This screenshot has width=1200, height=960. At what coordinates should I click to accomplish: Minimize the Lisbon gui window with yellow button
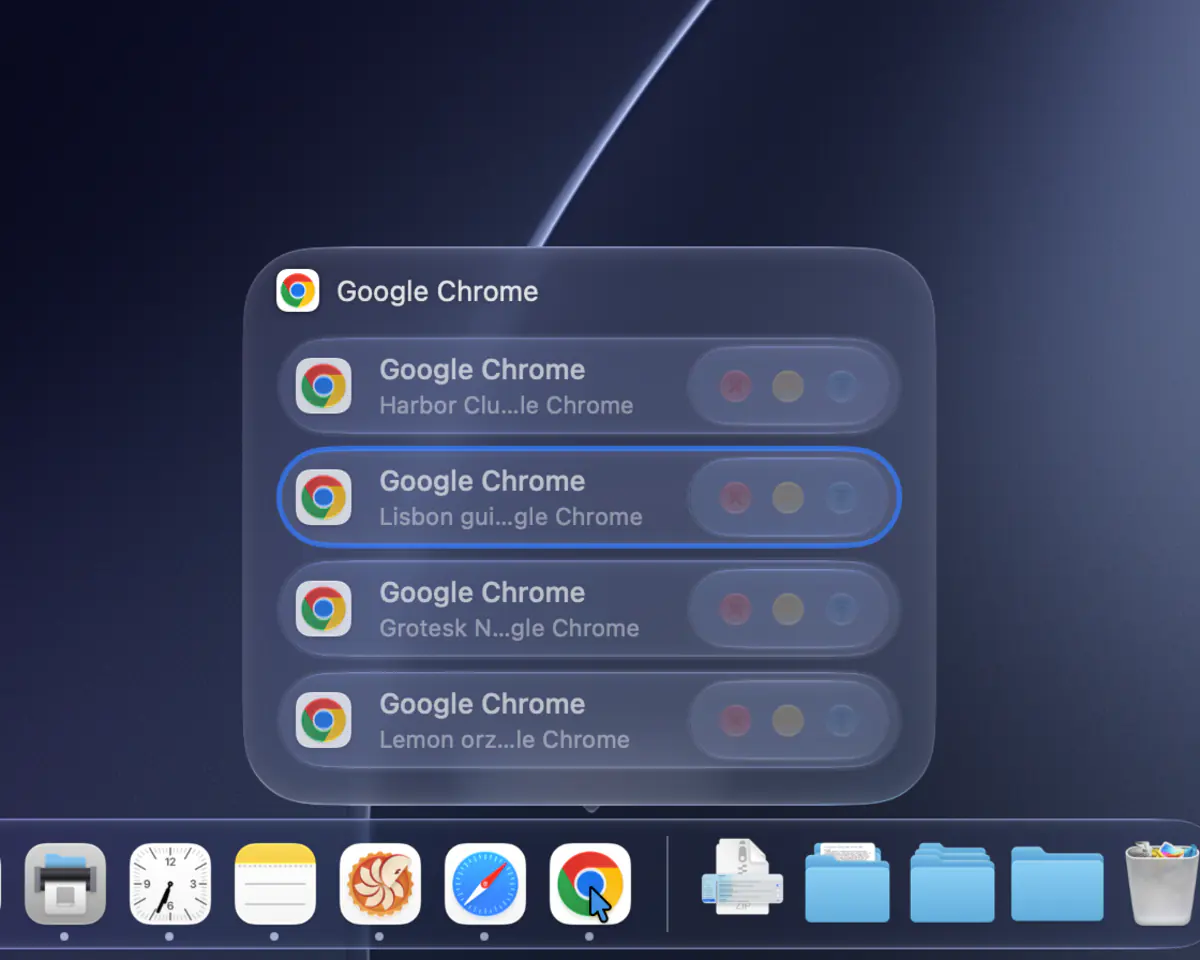point(788,497)
